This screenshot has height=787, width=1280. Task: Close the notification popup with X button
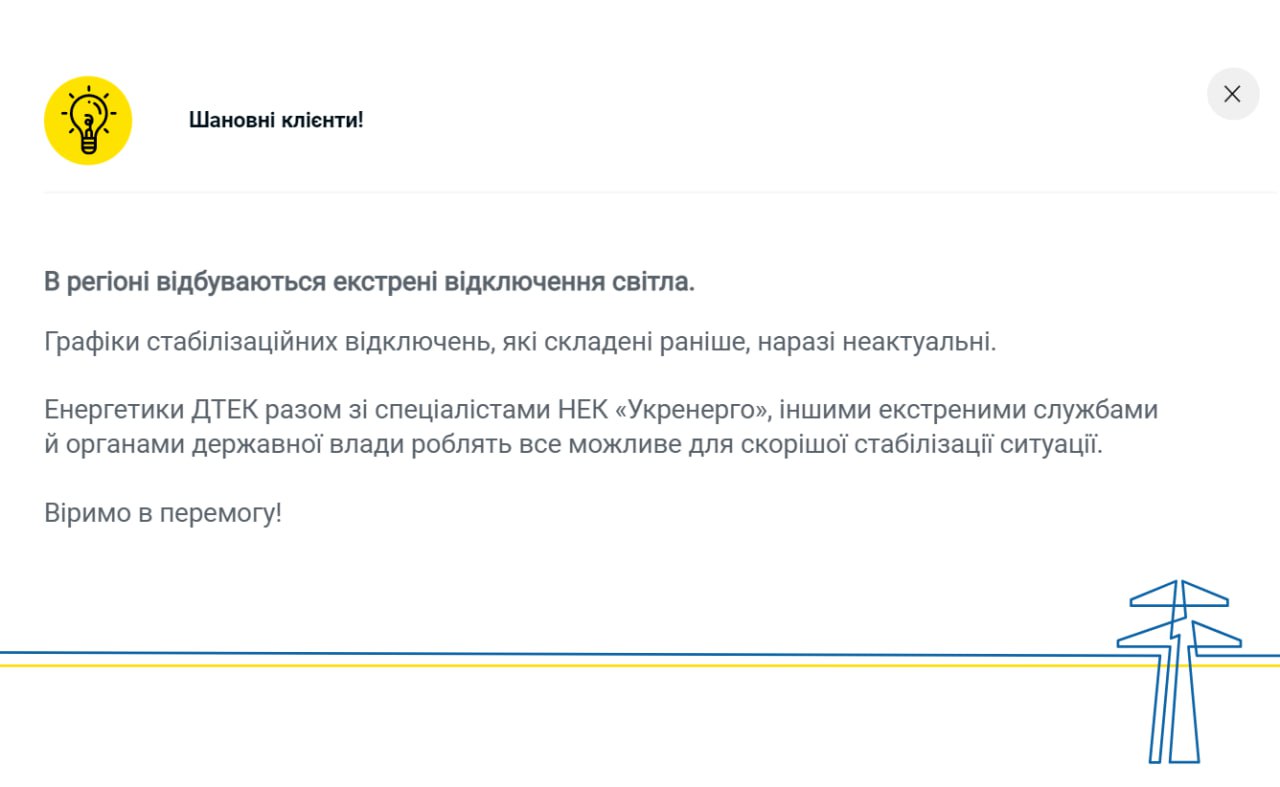point(1232,94)
